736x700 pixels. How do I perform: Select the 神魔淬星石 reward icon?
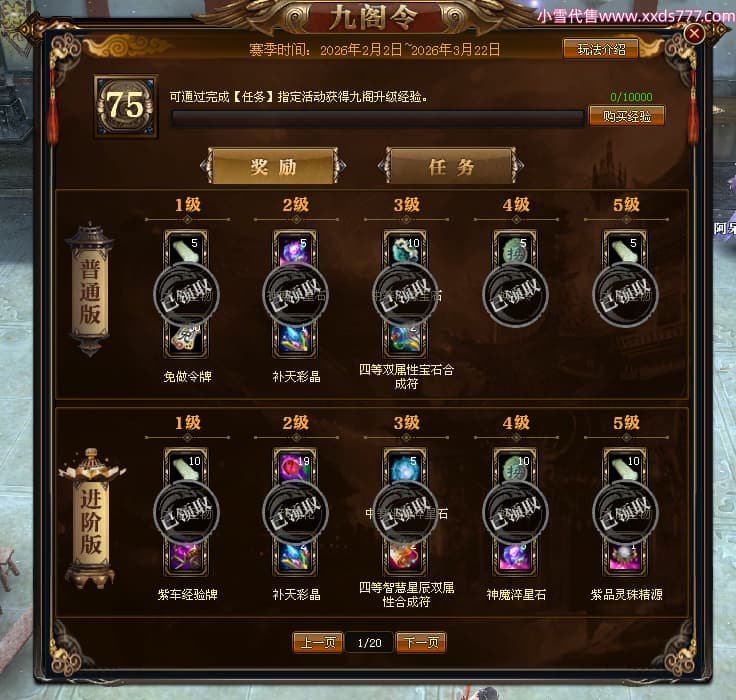click(515, 558)
